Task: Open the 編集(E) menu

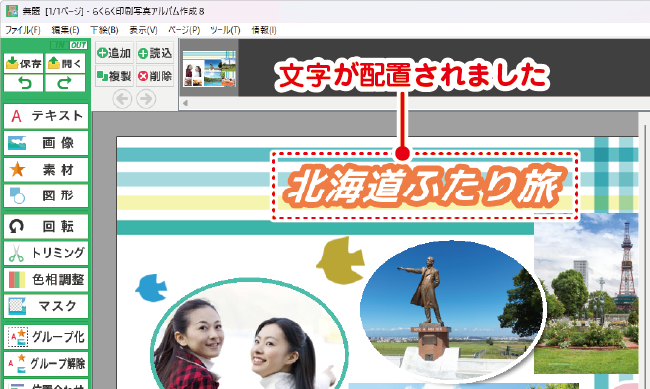Action: pyautogui.click(x=65, y=30)
